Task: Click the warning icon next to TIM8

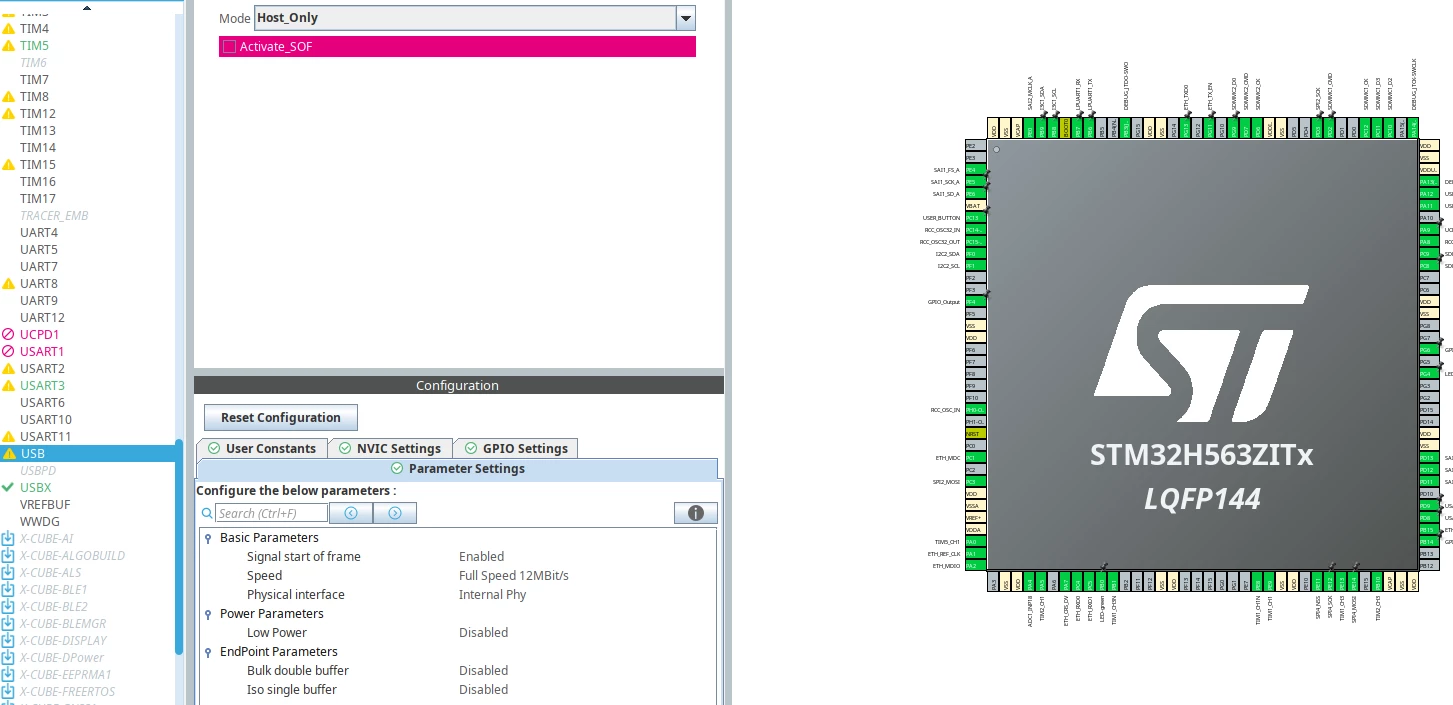Action: [9, 97]
